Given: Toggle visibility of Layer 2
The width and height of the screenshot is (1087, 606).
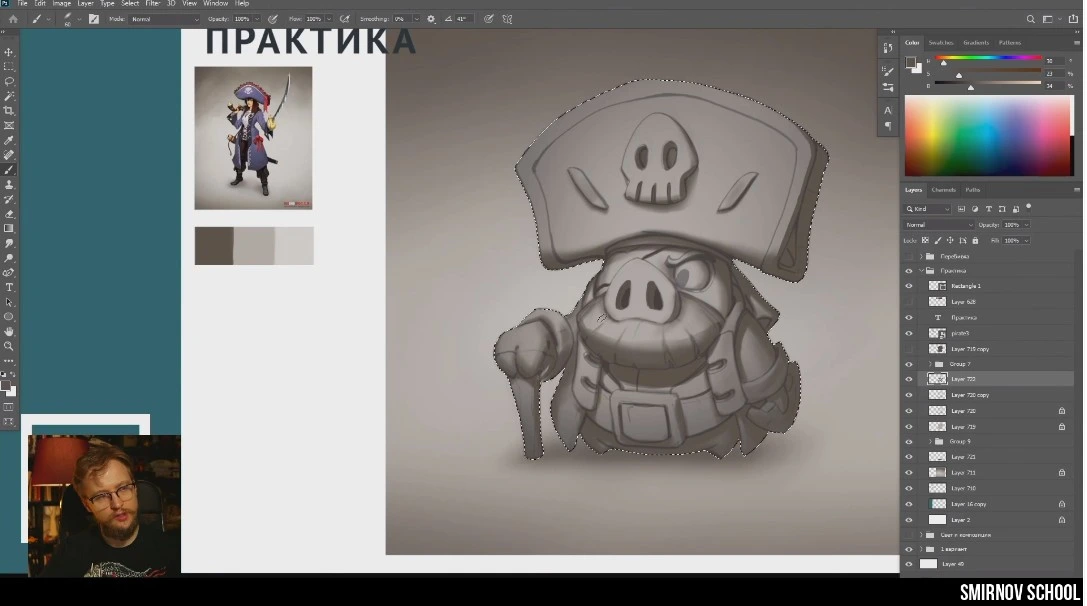Looking at the screenshot, I should (909, 520).
